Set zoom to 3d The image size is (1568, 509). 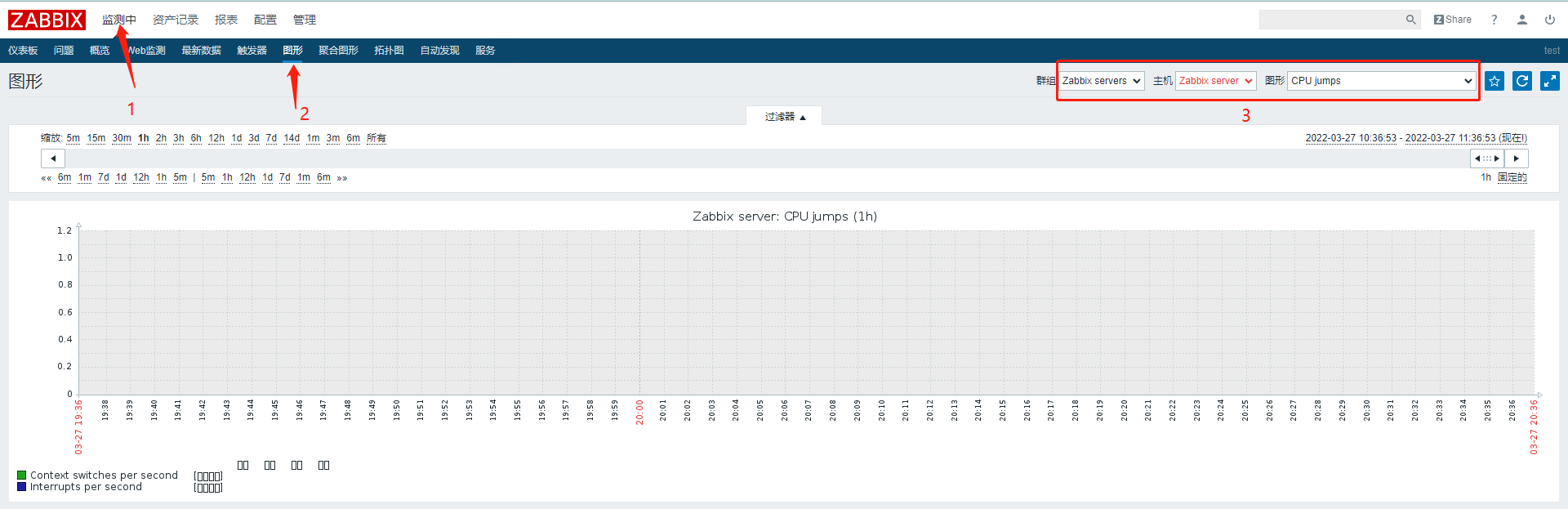254,138
